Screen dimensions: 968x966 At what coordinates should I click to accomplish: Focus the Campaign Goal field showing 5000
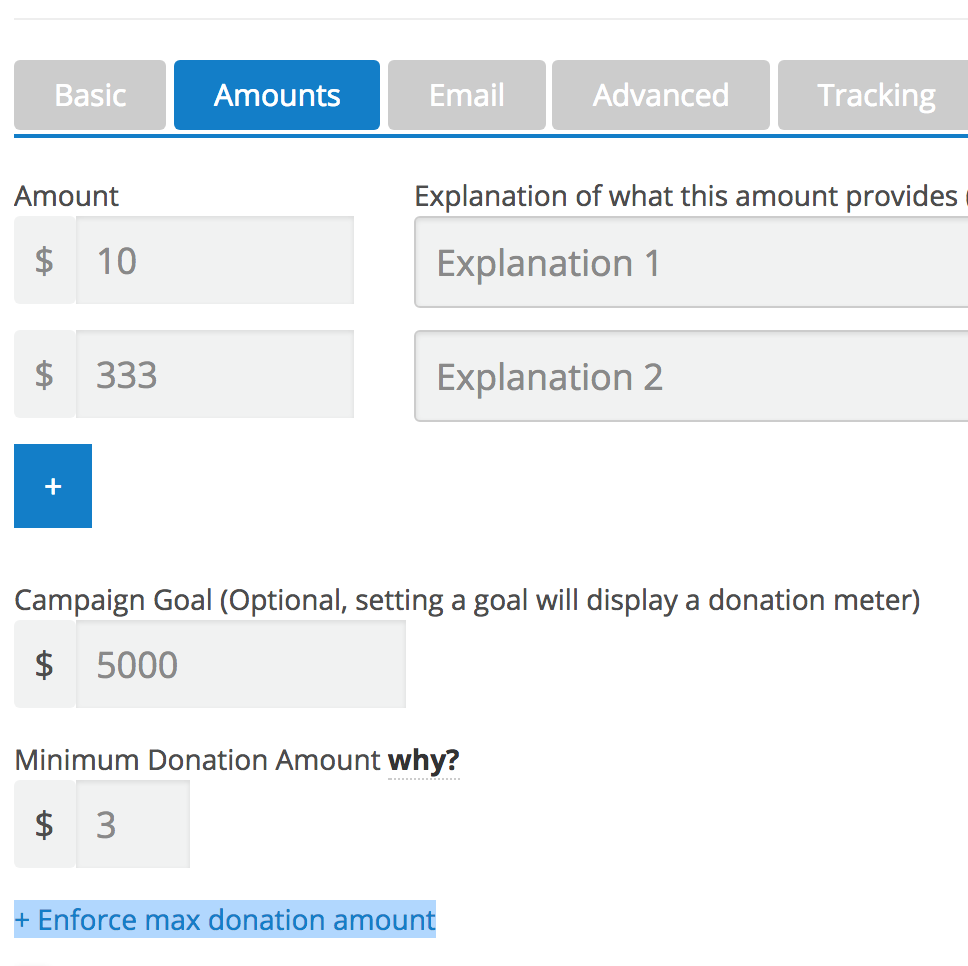[x=240, y=665]
